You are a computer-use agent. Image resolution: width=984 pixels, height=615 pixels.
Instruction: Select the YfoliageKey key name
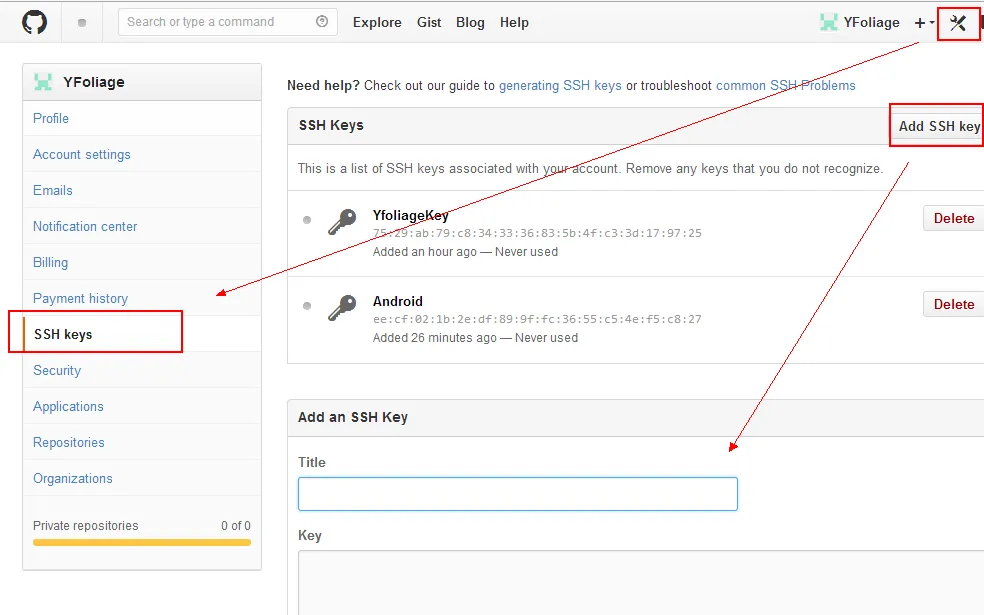point(410,215)
